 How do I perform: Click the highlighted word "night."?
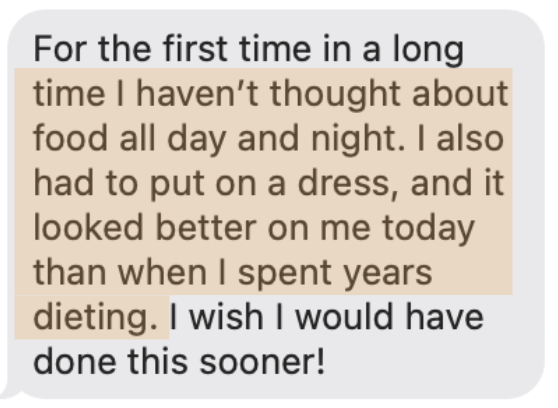(358, 140)
